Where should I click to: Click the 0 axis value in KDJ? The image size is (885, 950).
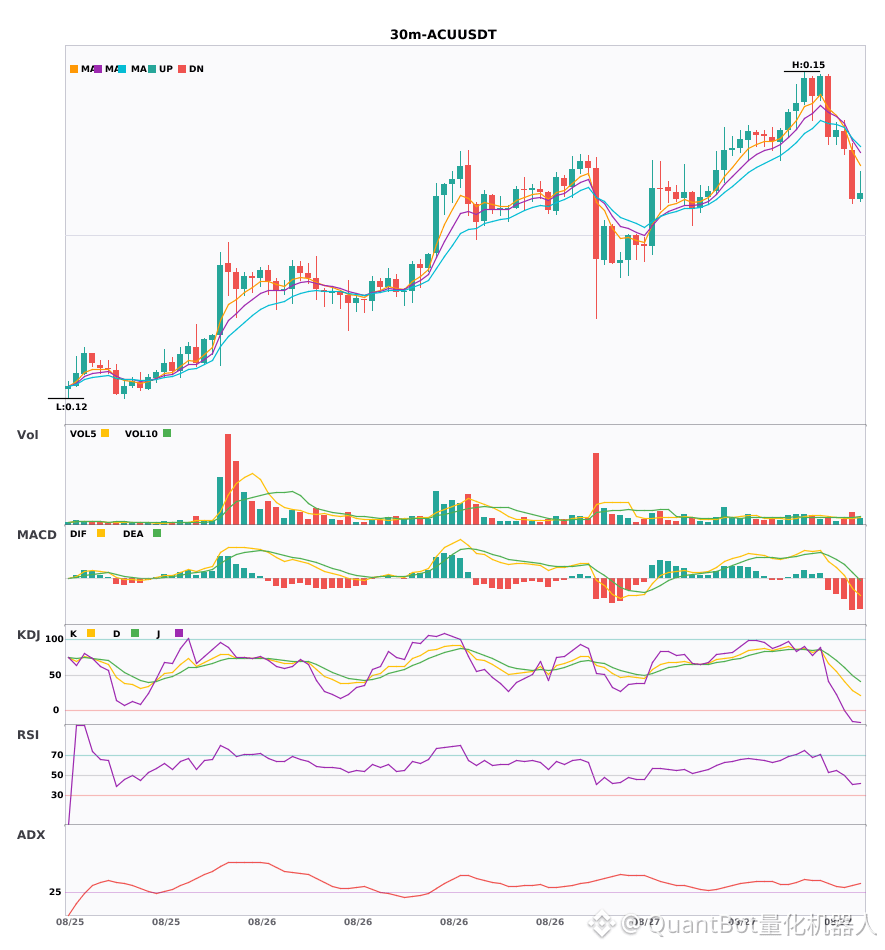(56, 710)
